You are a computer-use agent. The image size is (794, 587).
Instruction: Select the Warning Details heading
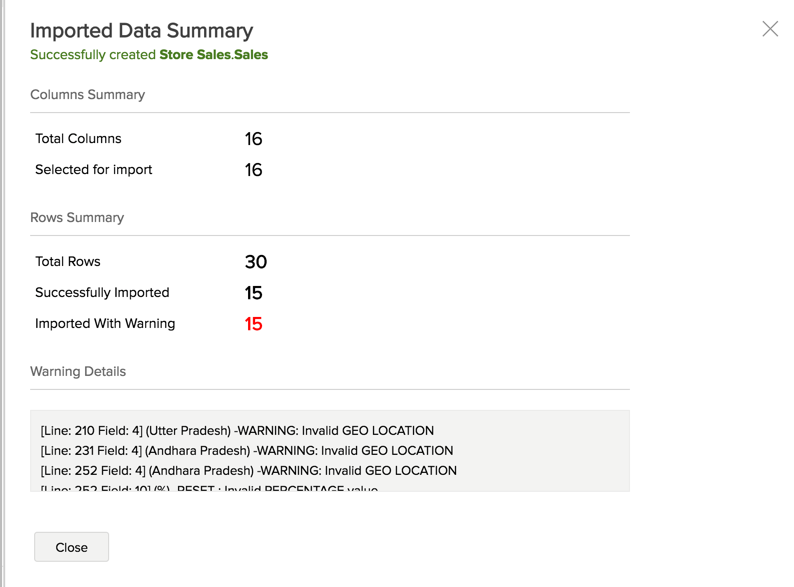pos(78,372)
